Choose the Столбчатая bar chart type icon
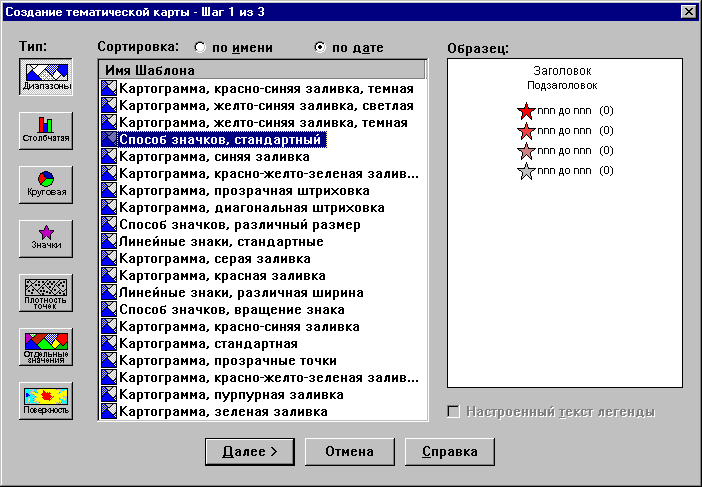This screenshot has width=702, height=487. point(45,130)
